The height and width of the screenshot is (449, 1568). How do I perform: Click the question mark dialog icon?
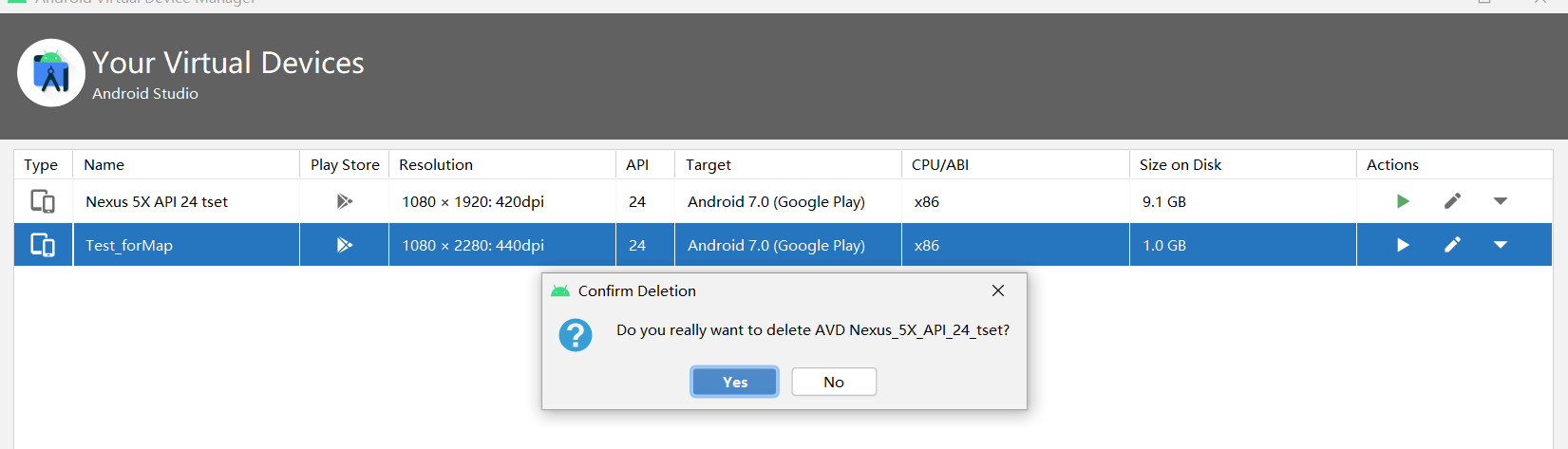[x=576, y=335]
